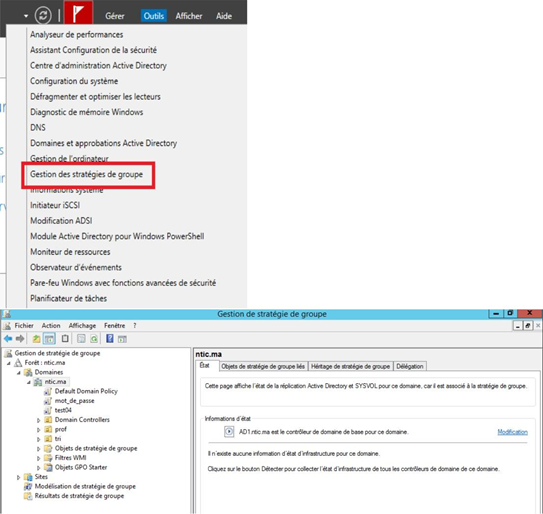The height and width of the screenshot is (514, 543).
Task: Open the Outils menu
Action: click(153, 16)
